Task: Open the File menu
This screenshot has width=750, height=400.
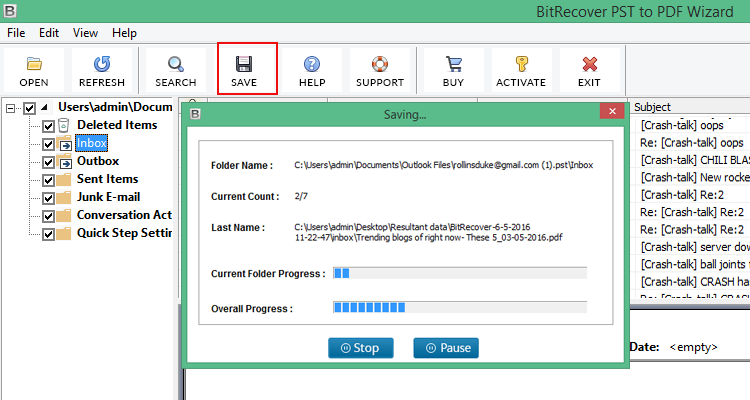Action: pos(16,33)
